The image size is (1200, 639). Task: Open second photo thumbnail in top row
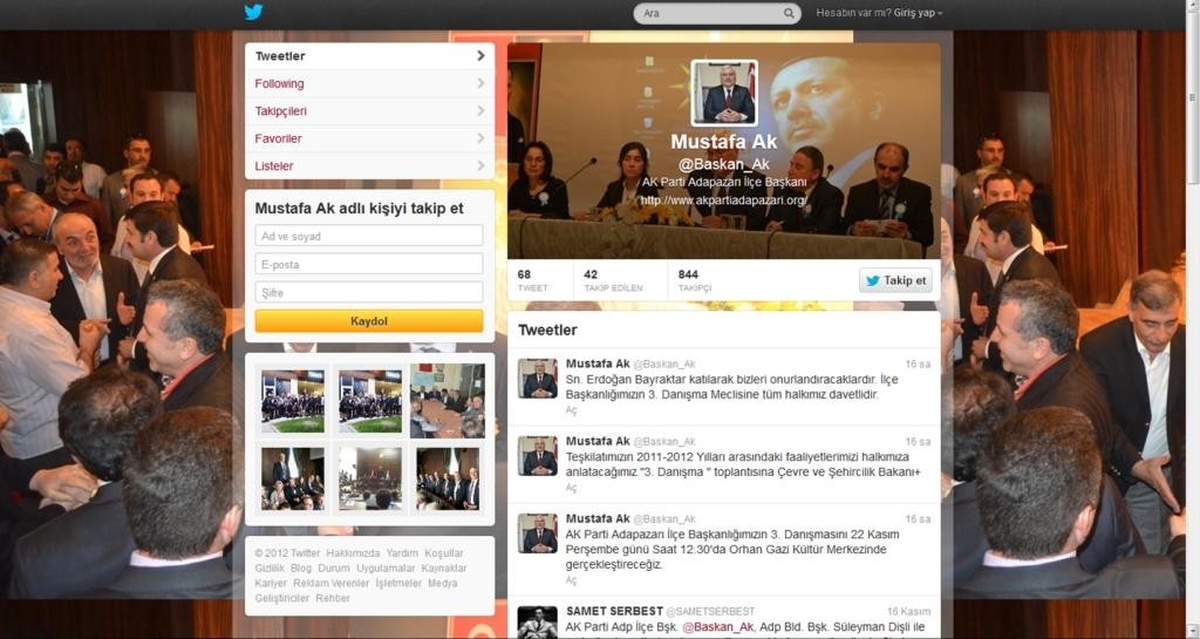point(370,399)
